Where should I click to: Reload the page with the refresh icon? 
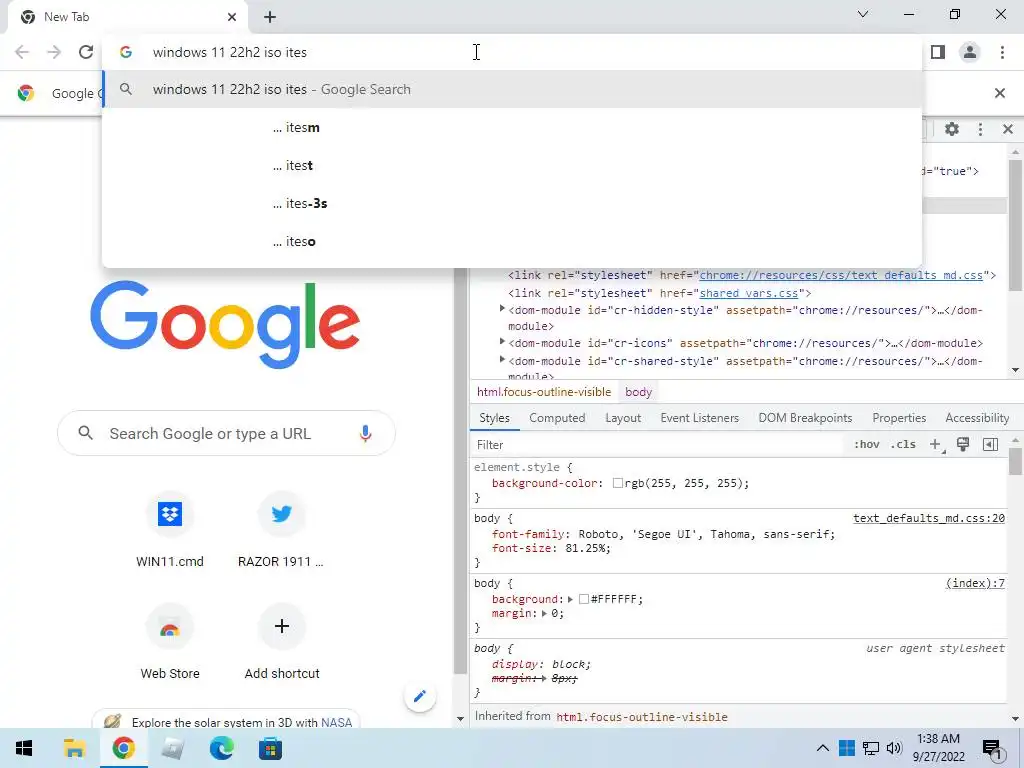pyautogui.click(x=86, y=52)
